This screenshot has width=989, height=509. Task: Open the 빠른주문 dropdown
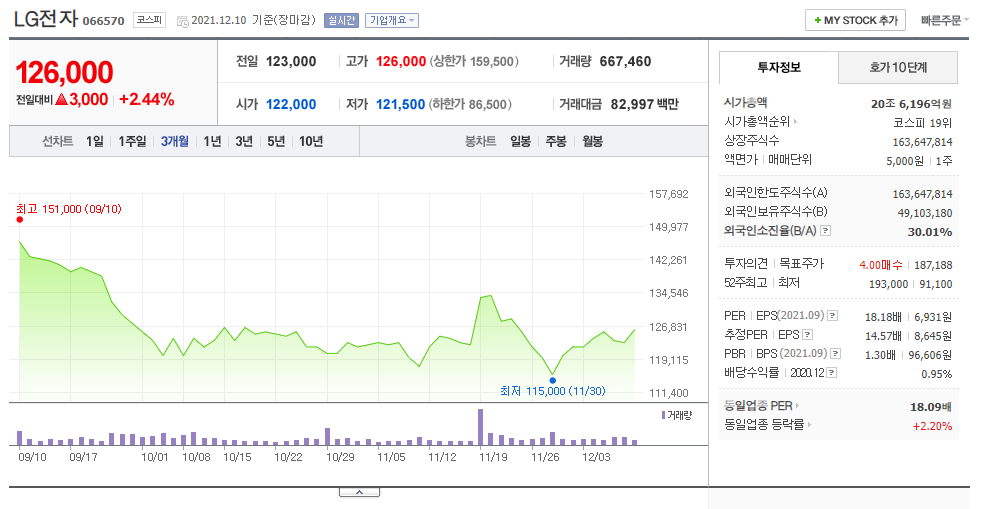[944, 20]
